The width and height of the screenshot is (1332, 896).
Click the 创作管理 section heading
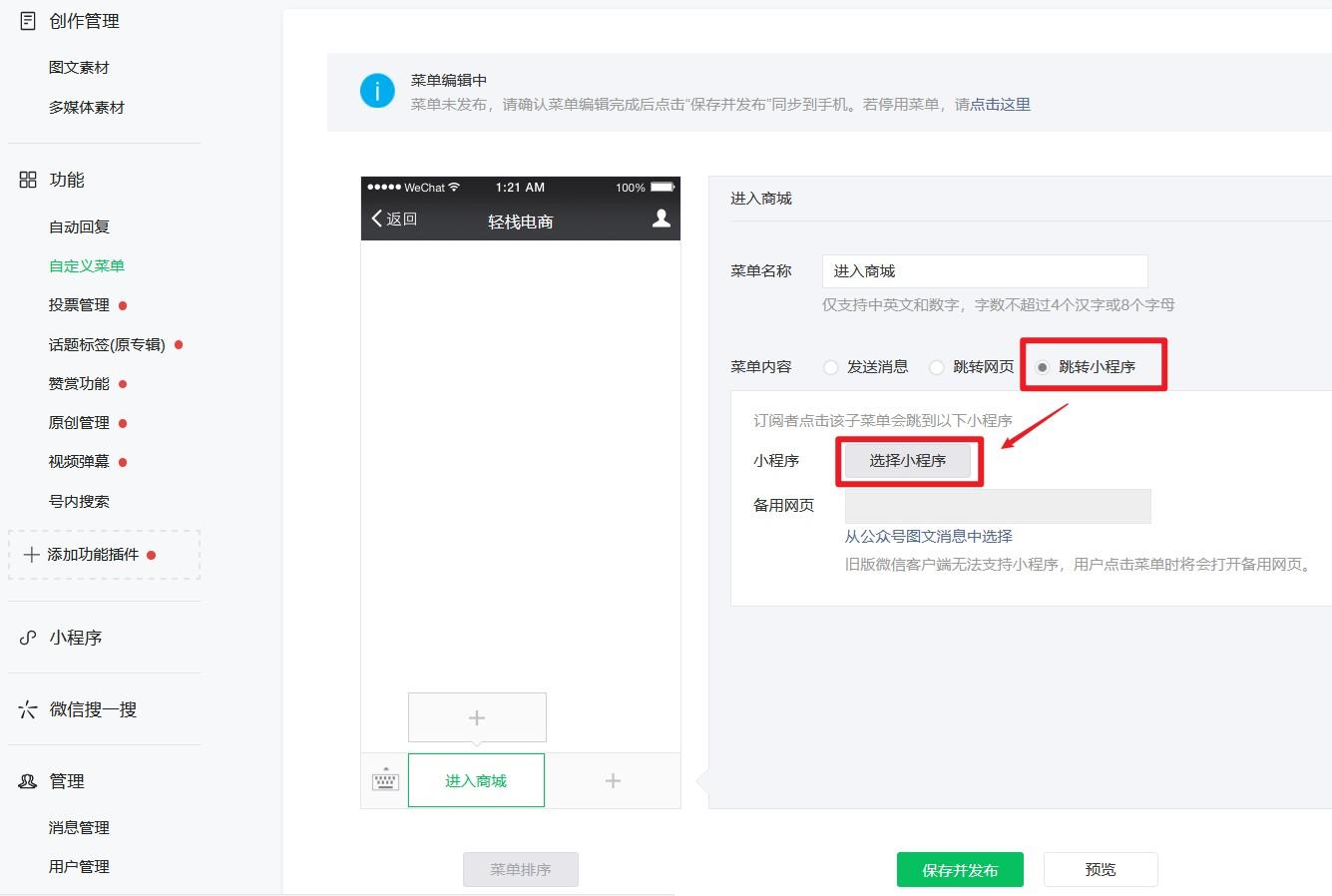pyautogui.click(x=84, y=20)
